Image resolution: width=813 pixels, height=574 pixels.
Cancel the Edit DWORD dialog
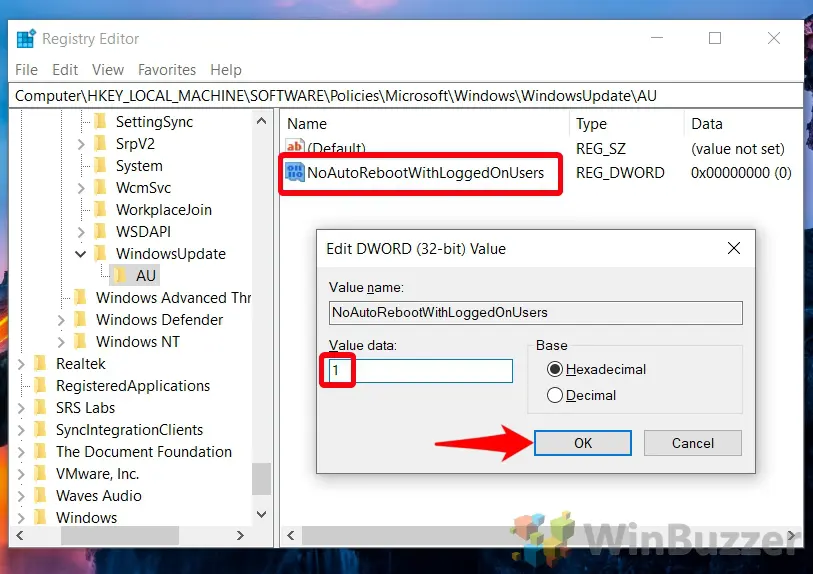pyautogui.click(x=693, y=443)
